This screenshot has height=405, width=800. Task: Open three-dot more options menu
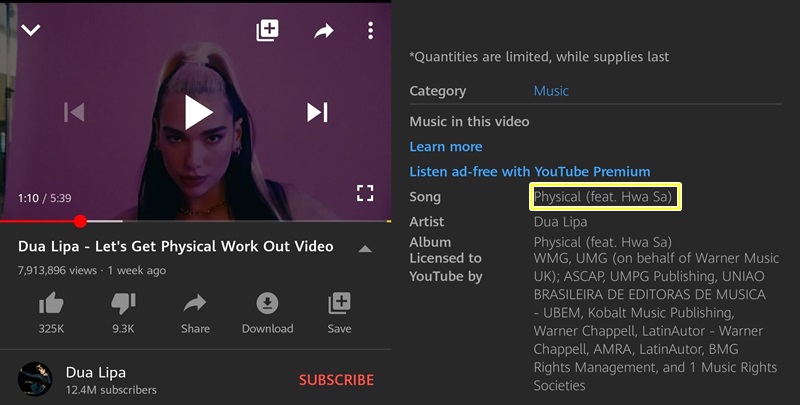(370, 31)
